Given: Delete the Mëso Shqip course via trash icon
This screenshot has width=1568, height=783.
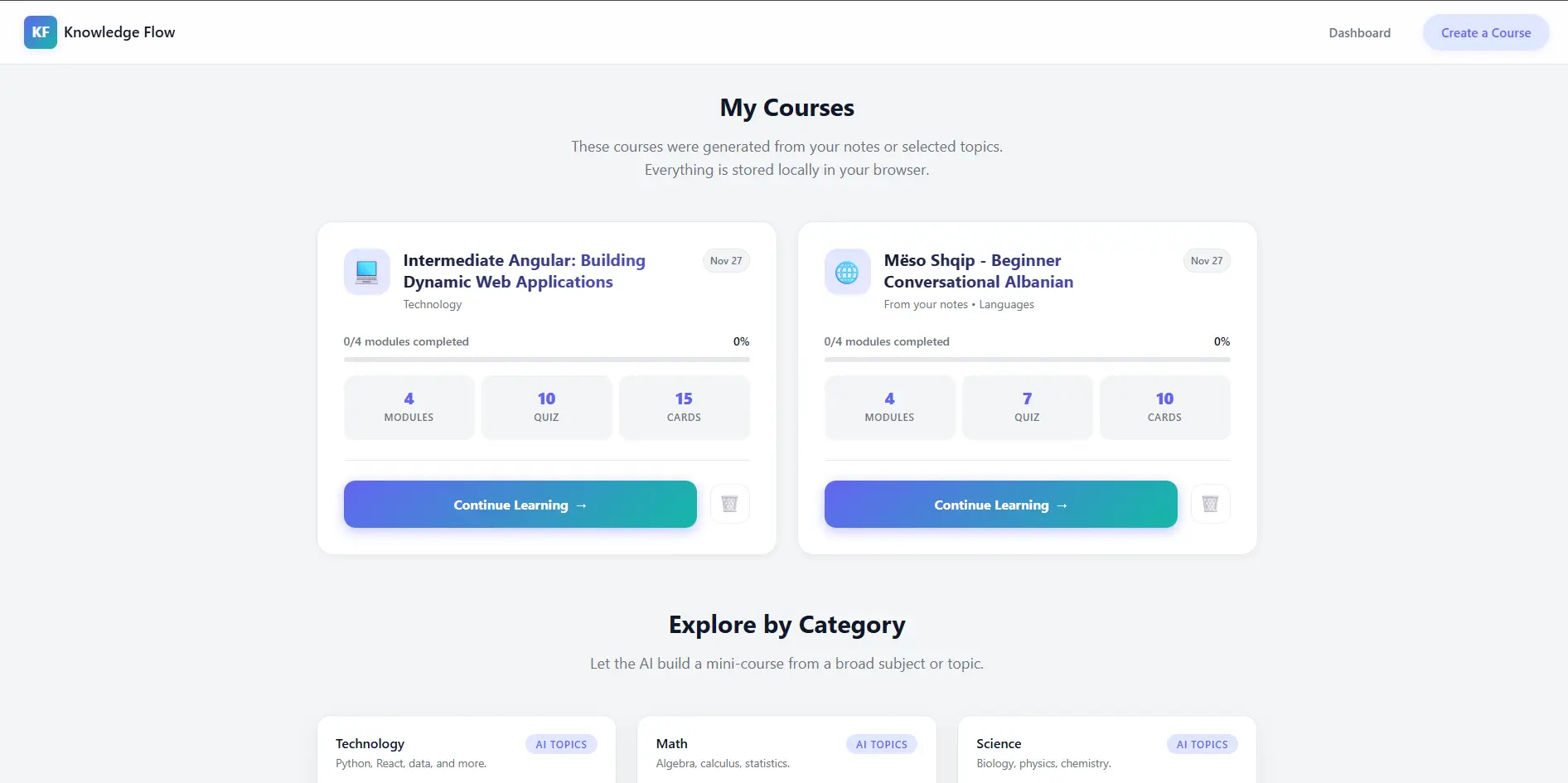Looking at the screenshot, I should click(1210, 504).
